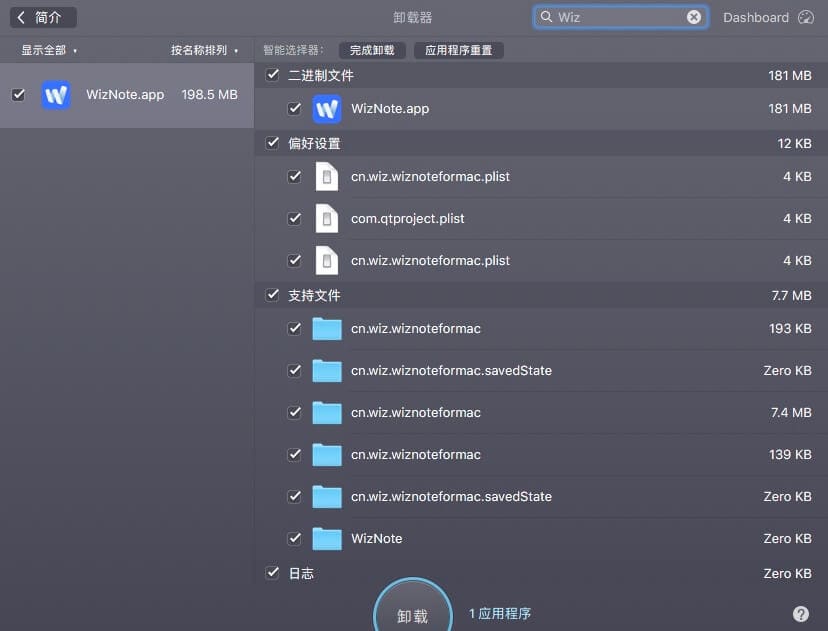Click the folder icon of cn.wiz.wiznoteformac.savedState
828x631 pixels.
point(327,370)
